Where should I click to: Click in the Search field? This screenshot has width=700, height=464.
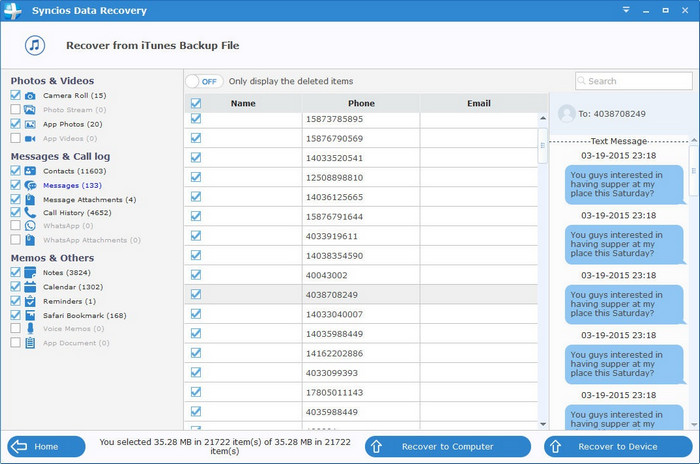coord(634,81)
